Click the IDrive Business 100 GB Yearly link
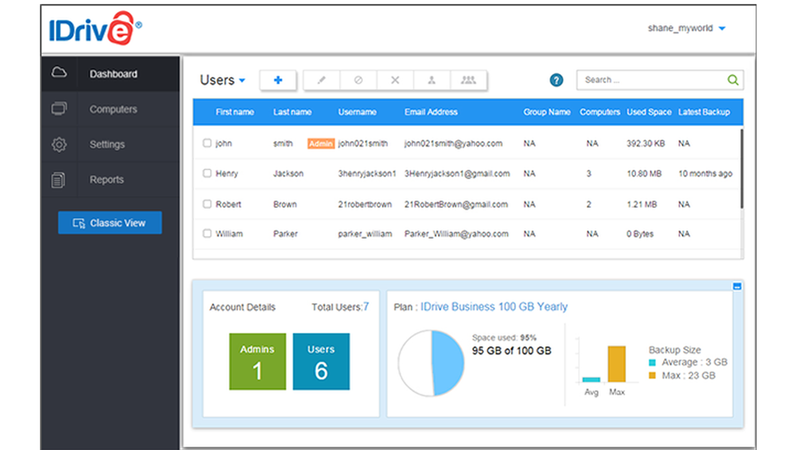The height and width of the screenshot is (450, 800). pos(494,307)
